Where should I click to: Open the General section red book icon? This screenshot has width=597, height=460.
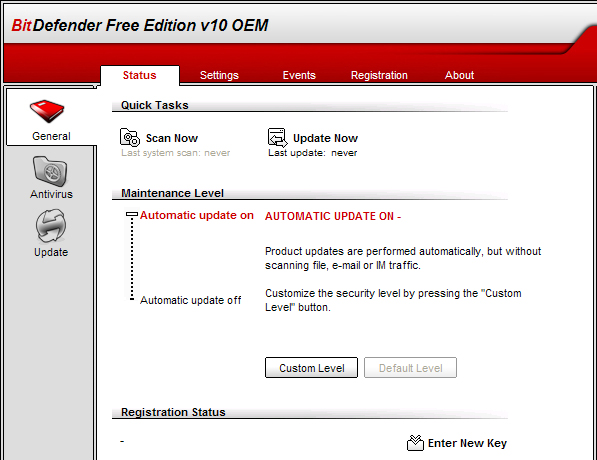pyautogui.click(x=47, y=111)
